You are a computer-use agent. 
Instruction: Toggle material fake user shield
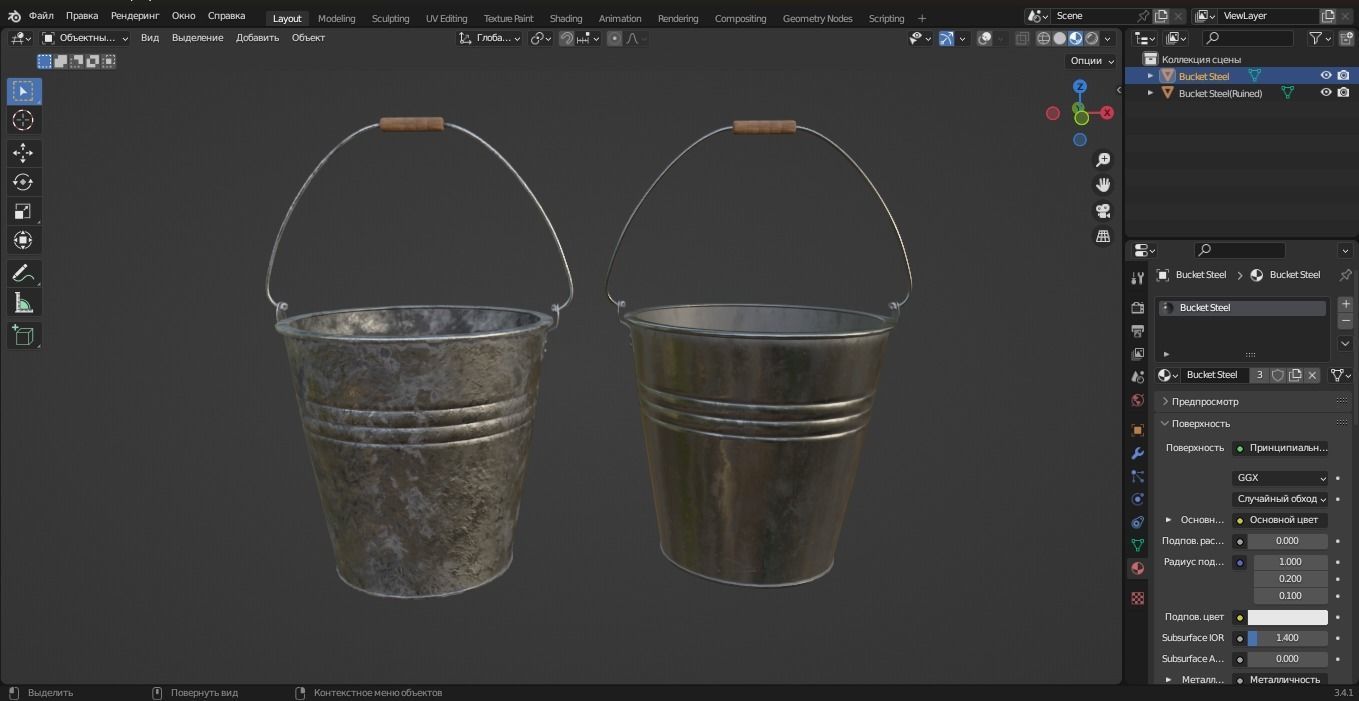pos(1278,375)
